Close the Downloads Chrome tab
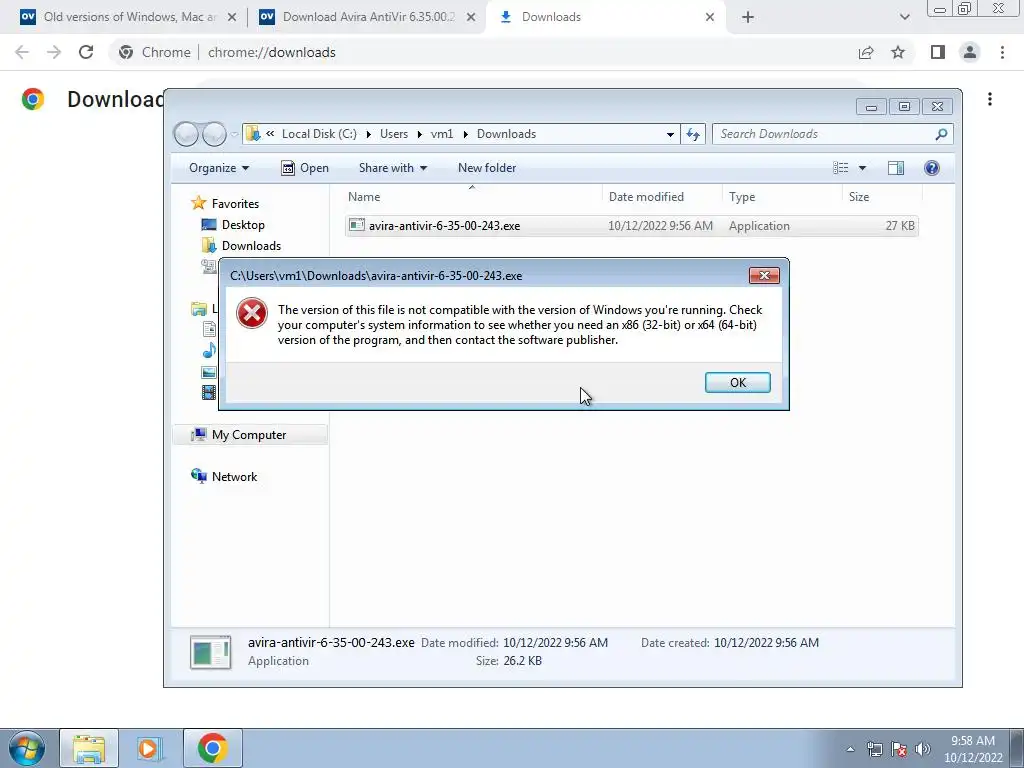The width and height of the screenshot is (1024, 768). tap(710, 18)
